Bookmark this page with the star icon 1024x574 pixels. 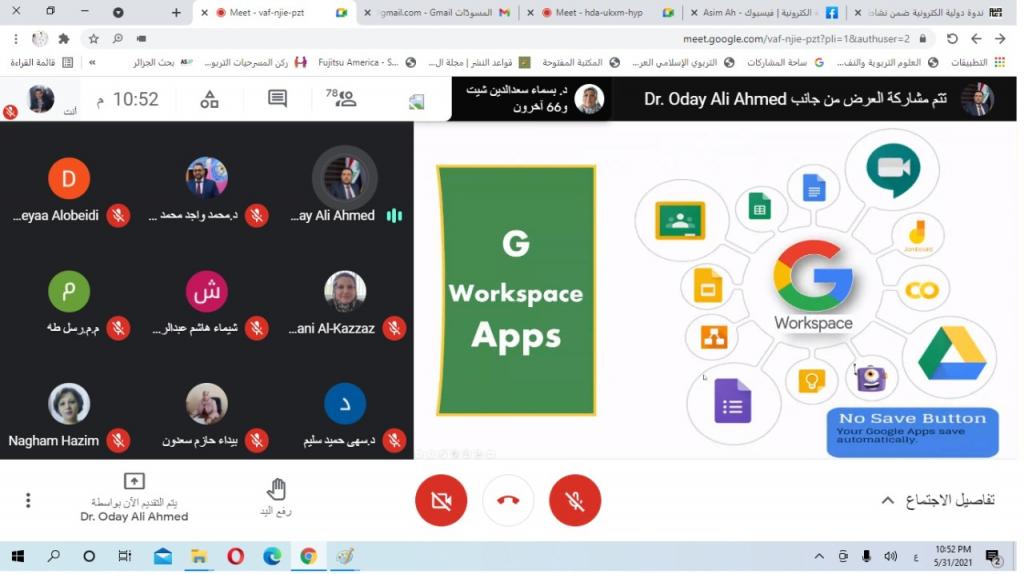tap(93, 38)
